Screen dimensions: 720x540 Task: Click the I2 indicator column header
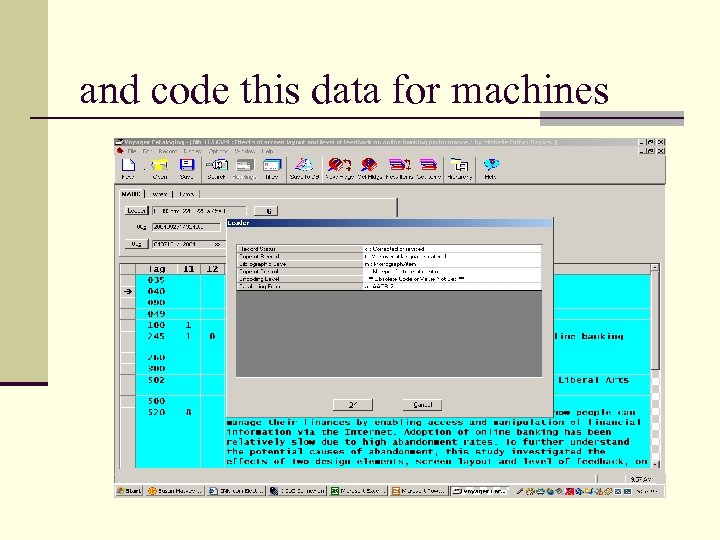pos(212,269)
